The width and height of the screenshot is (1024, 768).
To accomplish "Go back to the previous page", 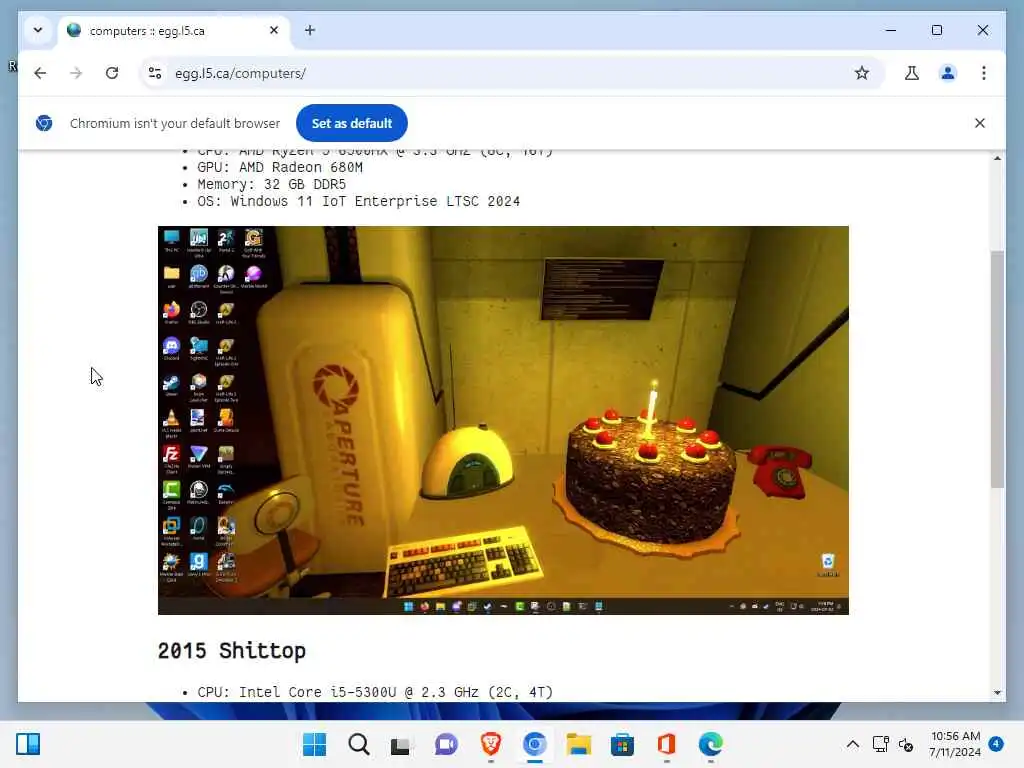I will (40, 73).
